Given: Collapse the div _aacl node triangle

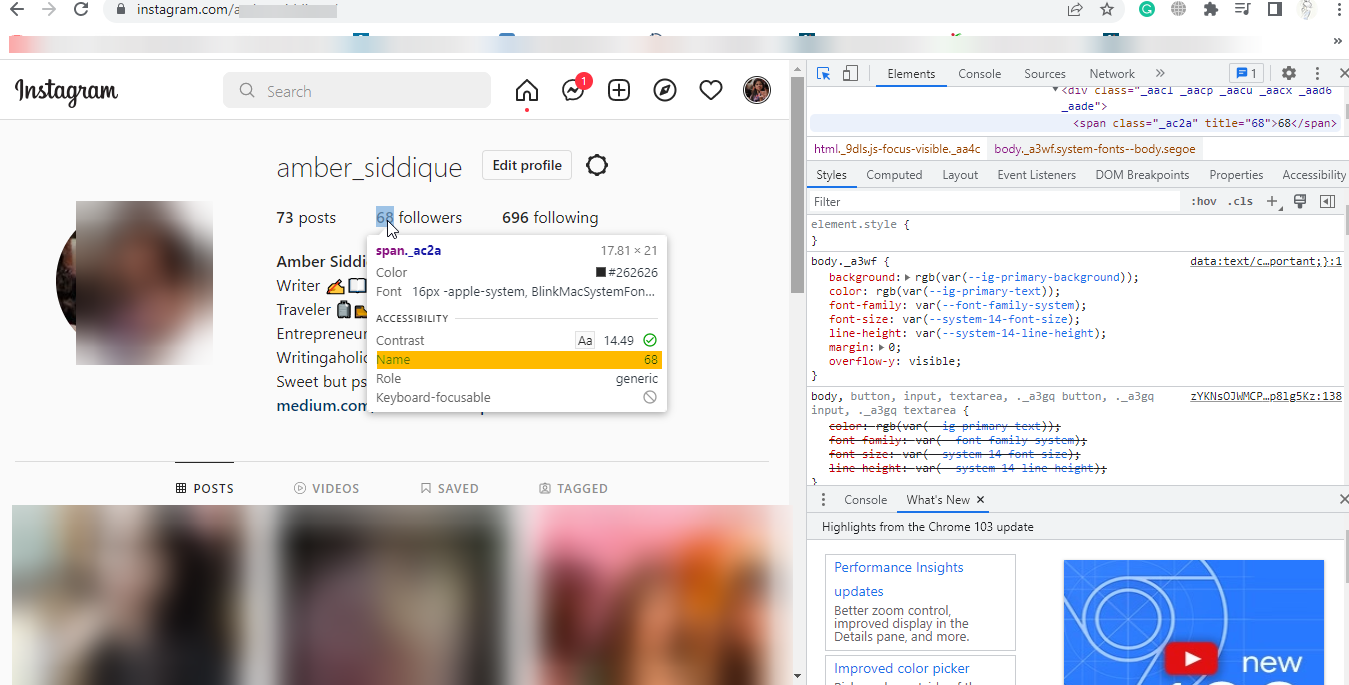Looking at the screenshot, I should (x=1057, y=90).
